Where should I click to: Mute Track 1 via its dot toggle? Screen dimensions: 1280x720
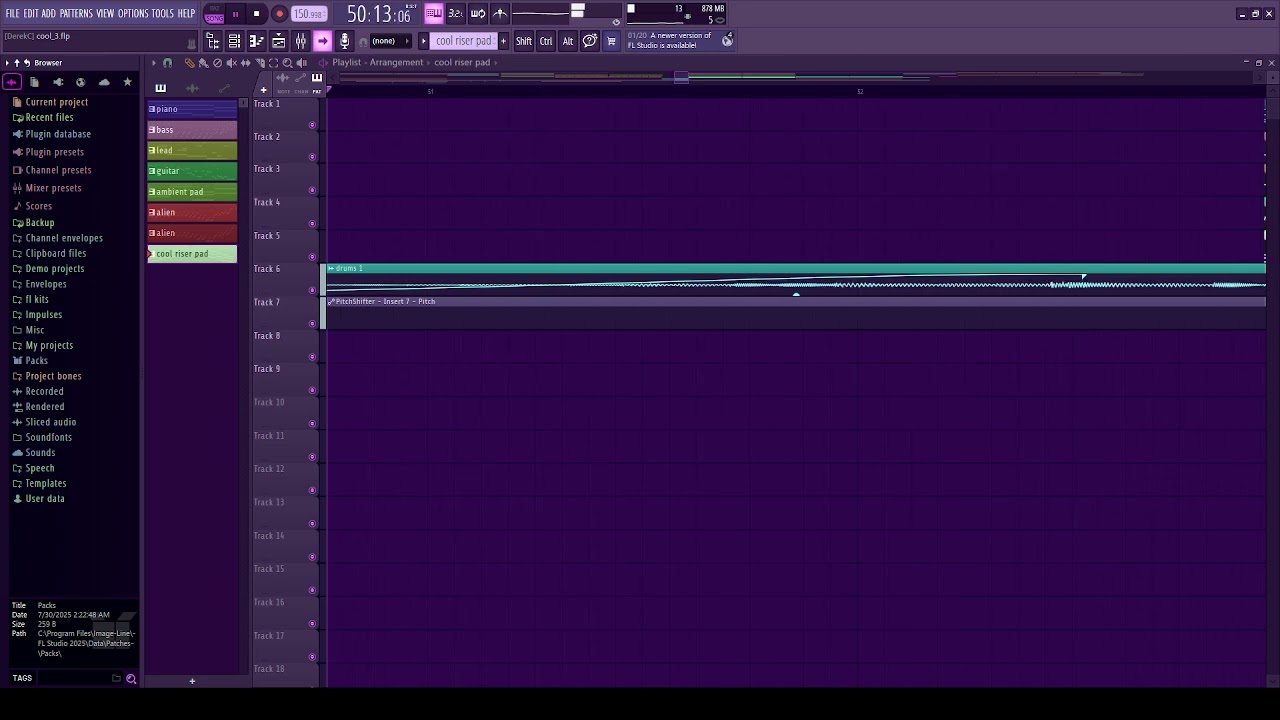pyautogui.click(x=312, y=125)
